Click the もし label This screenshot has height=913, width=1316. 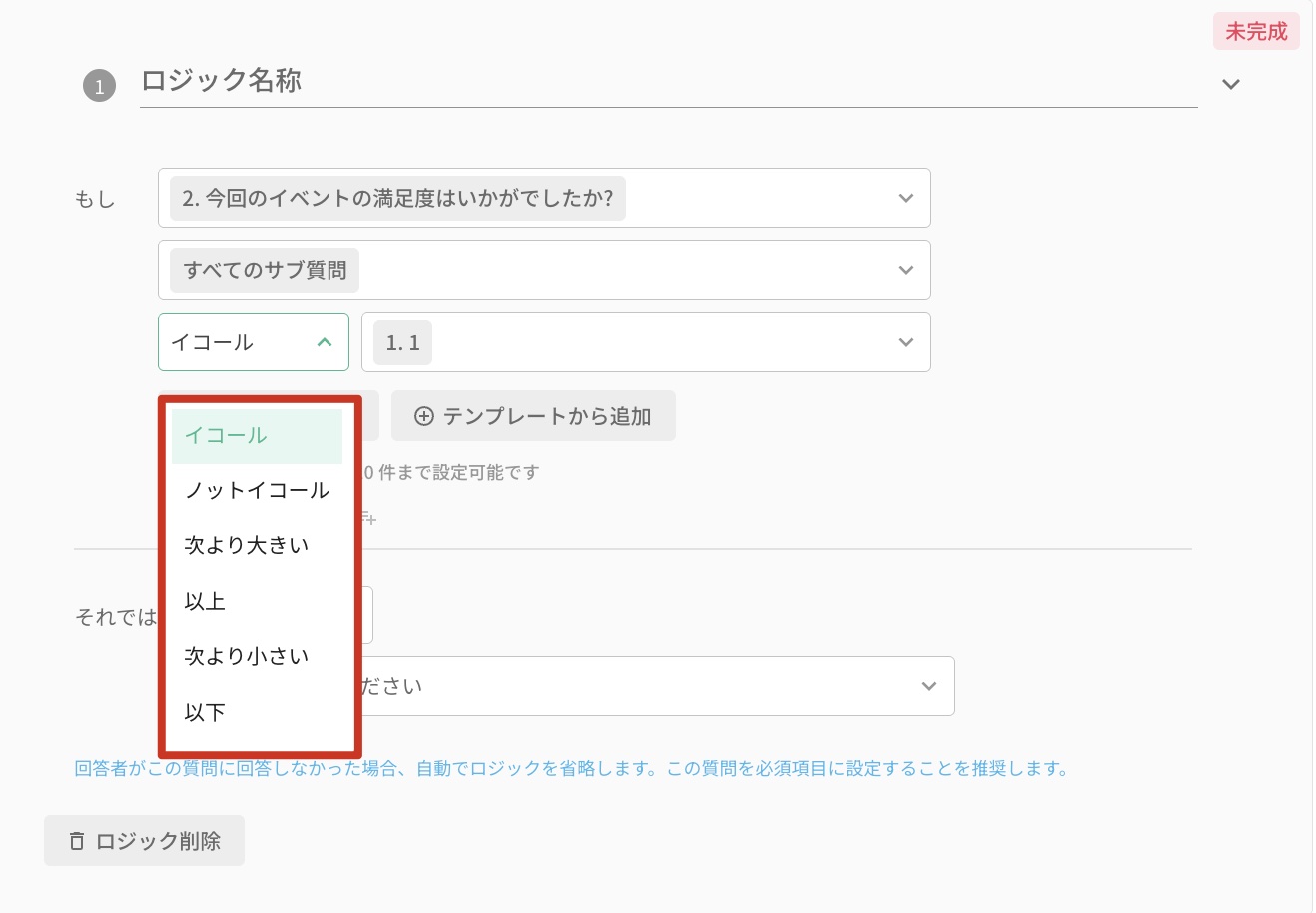click(x=95, y=200)
